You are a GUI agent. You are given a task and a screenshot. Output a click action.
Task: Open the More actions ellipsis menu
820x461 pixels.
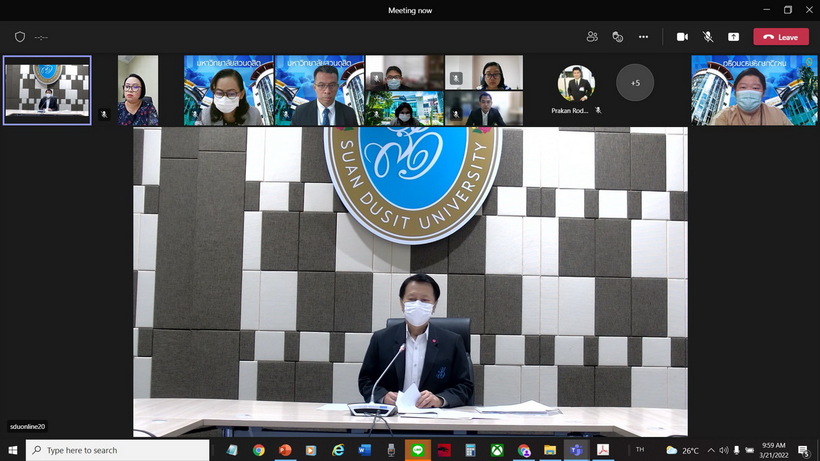click(643, 37)
